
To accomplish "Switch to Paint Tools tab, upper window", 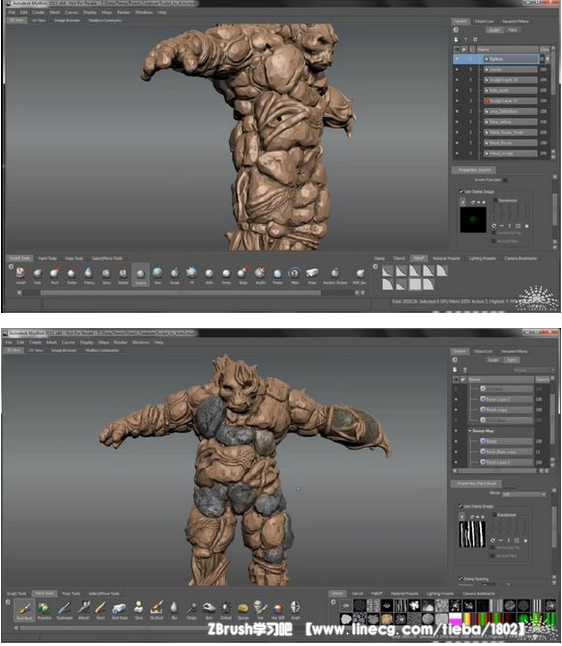I will (x=47, y=258).
